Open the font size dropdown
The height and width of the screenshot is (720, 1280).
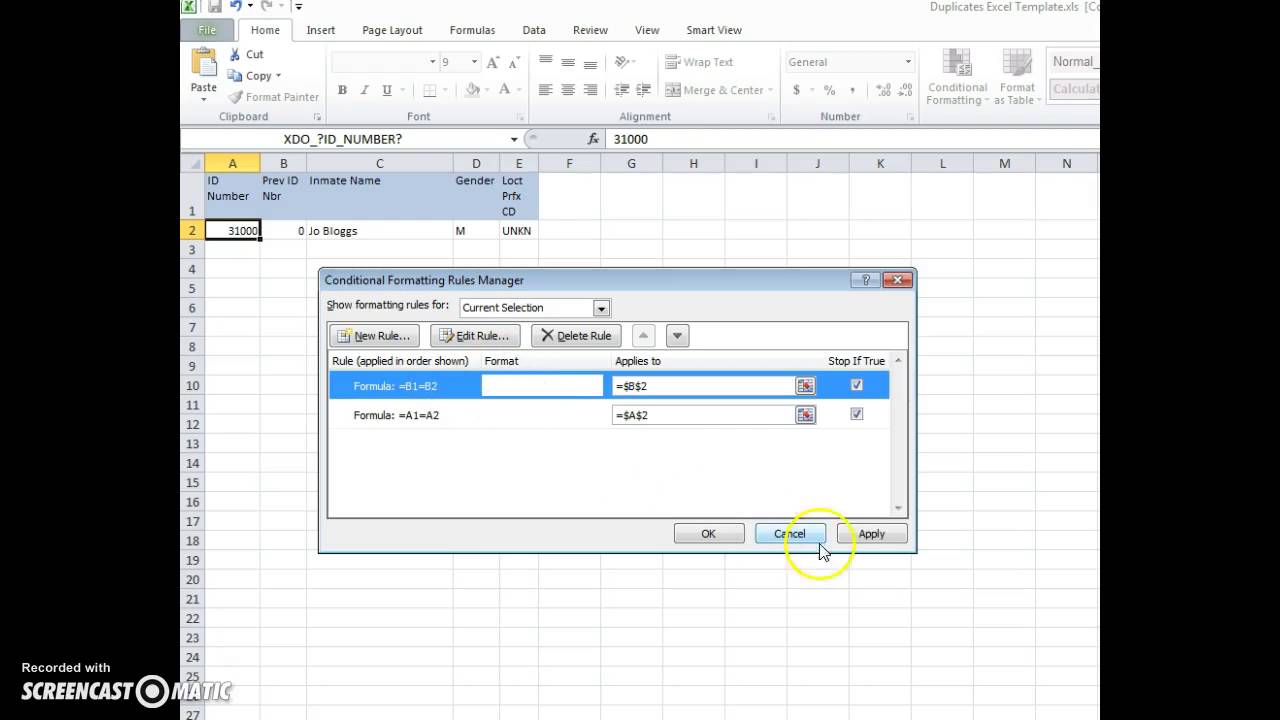474,62
